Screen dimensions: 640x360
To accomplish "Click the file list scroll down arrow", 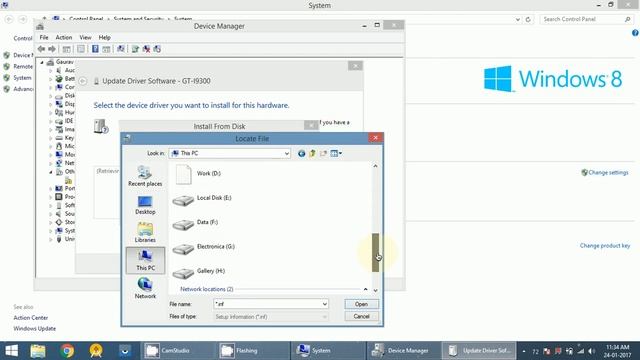I will coord(376,290).
